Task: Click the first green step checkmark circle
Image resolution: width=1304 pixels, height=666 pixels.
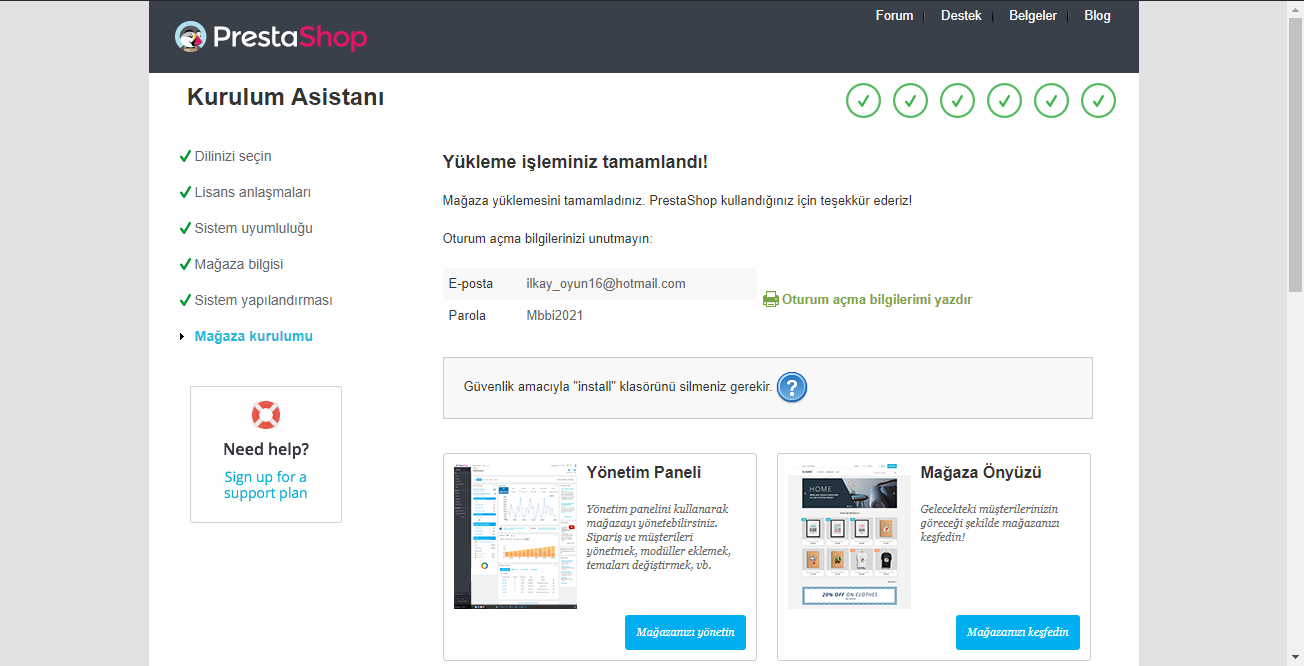Action: 863,101
